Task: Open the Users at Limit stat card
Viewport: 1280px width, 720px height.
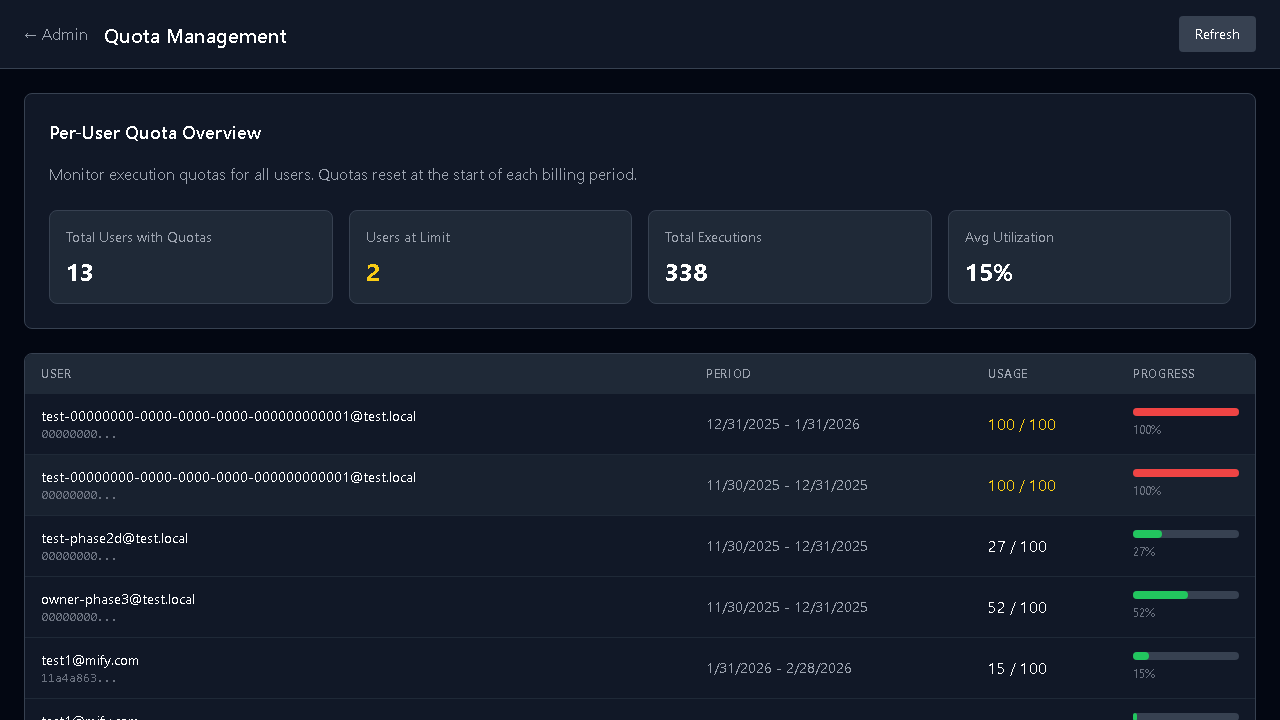Action: pos(490,257)
